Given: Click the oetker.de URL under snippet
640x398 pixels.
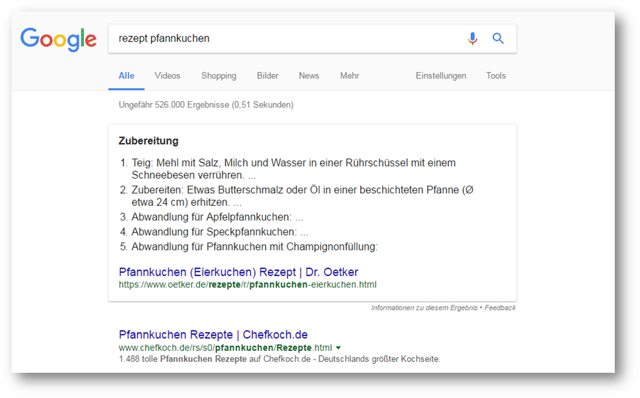Looking at the screenshot, I should (x=247, y=285).
